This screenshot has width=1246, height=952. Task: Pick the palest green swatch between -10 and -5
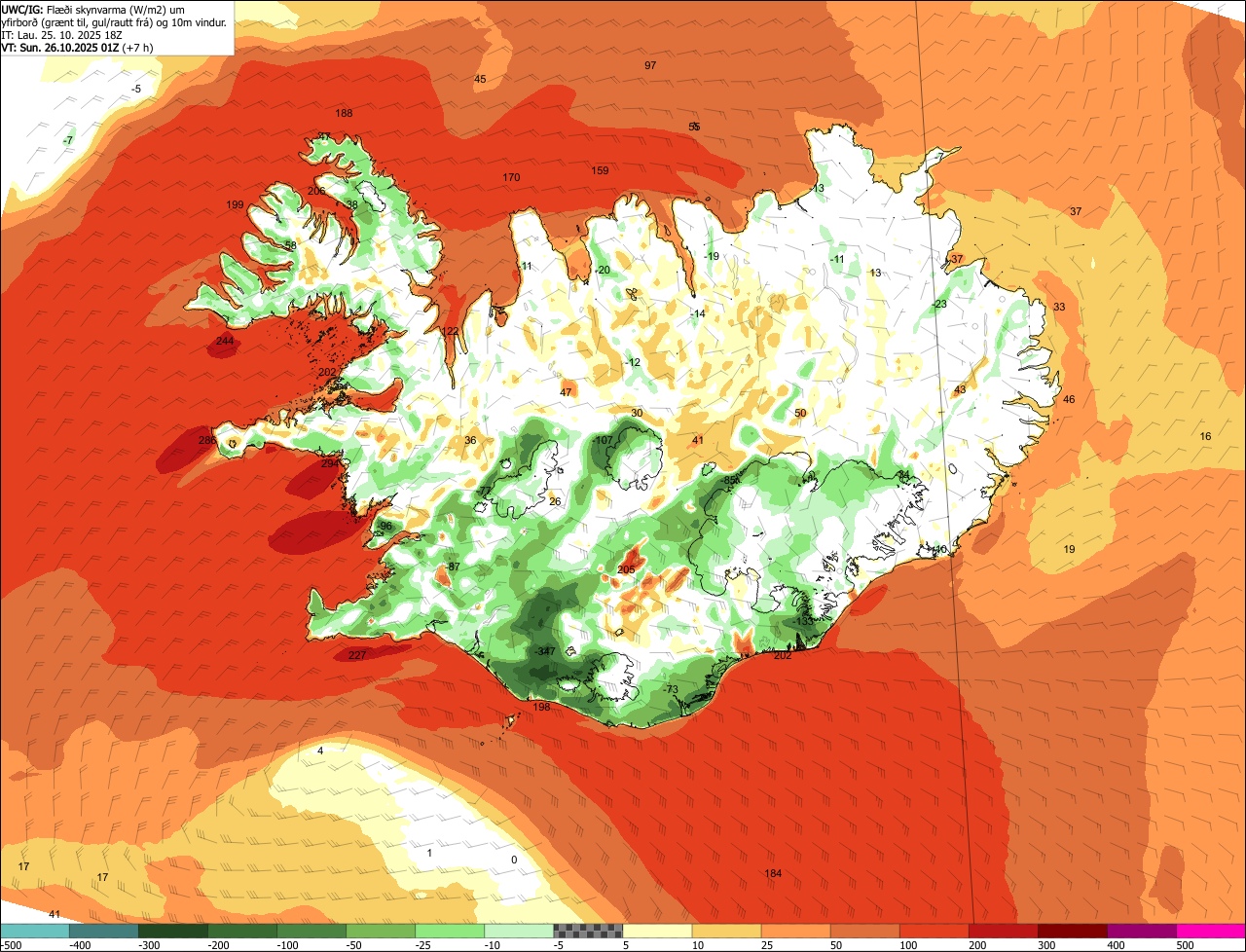coord(519,931)
